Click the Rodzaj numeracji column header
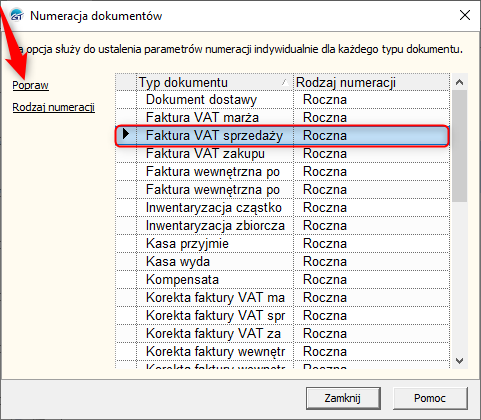 tap(371, 82)
